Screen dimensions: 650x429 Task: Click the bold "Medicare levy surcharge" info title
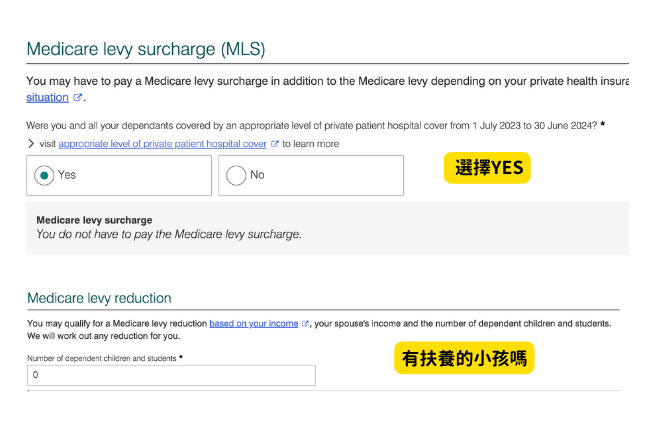(94, 220)
